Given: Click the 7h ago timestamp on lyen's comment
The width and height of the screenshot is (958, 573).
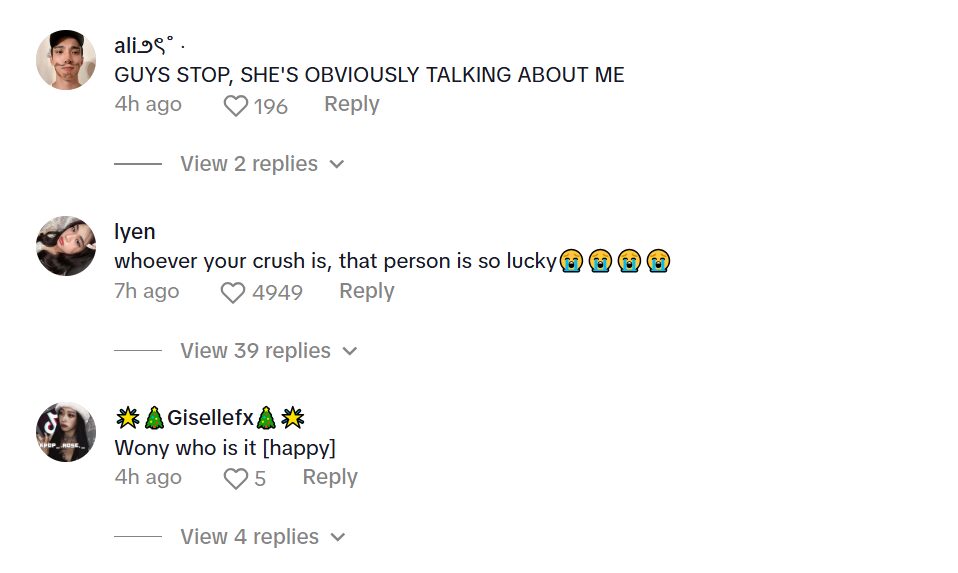Looking at the screenshot, I should [147, 291].
